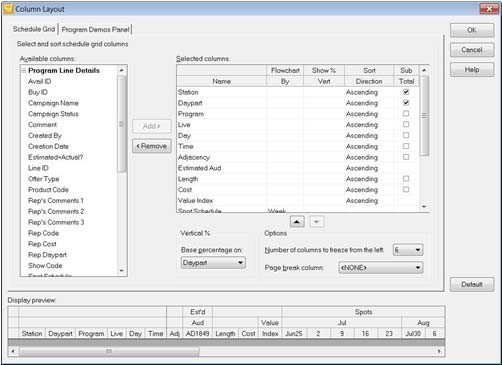Select Rep's Comments 1 in Available columns

tap(56, 200)
